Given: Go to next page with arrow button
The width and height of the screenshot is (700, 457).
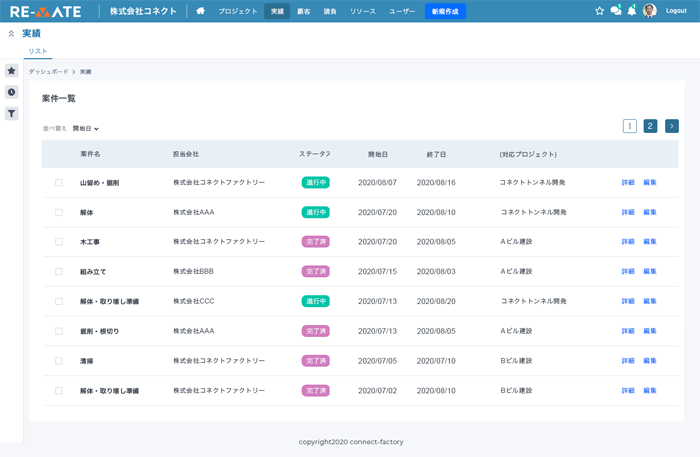Looking at the screenshot, I should tap(671, 126).
